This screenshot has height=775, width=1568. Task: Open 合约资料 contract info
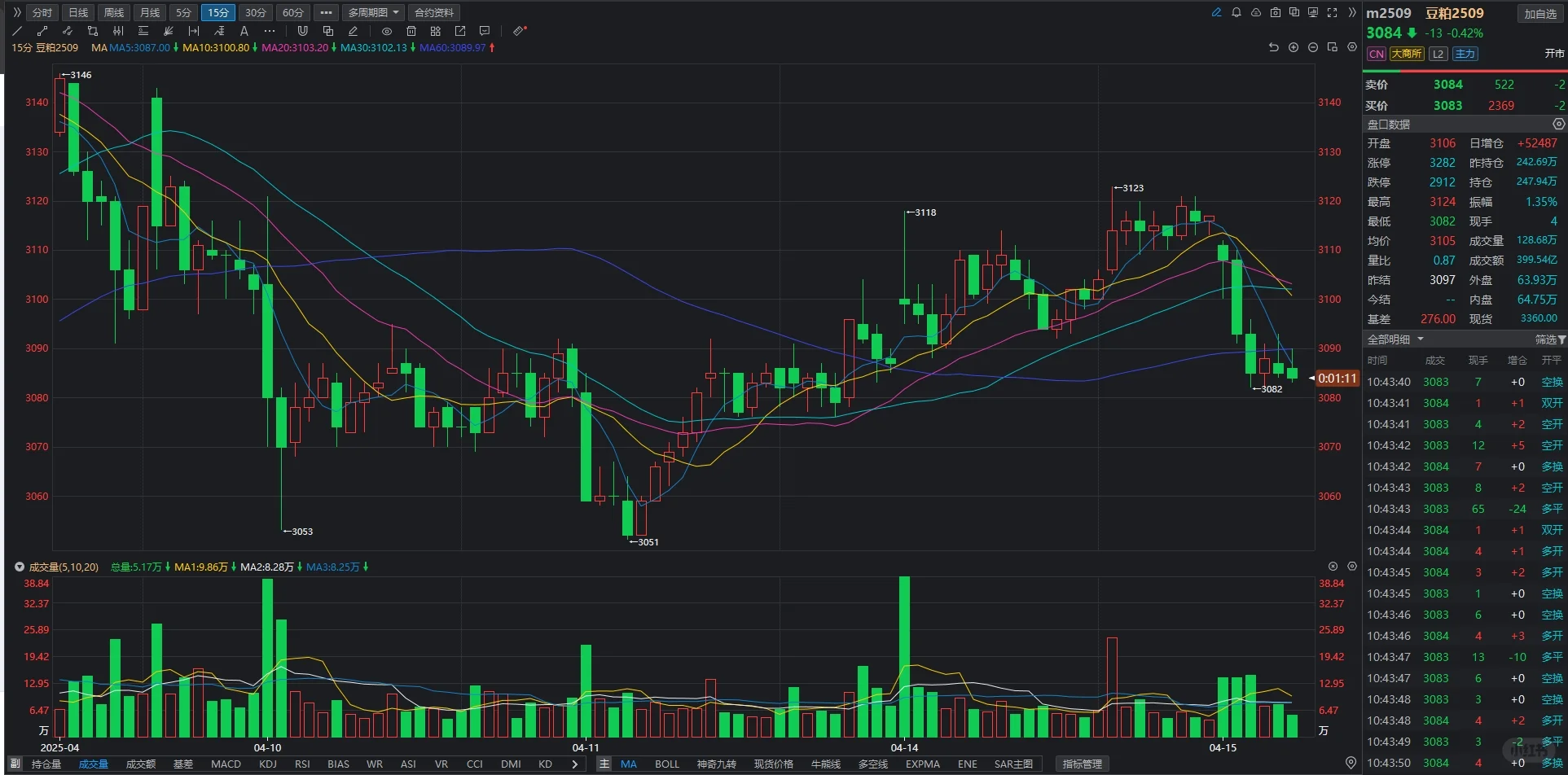pyautogui.click(x=434, y=12)
